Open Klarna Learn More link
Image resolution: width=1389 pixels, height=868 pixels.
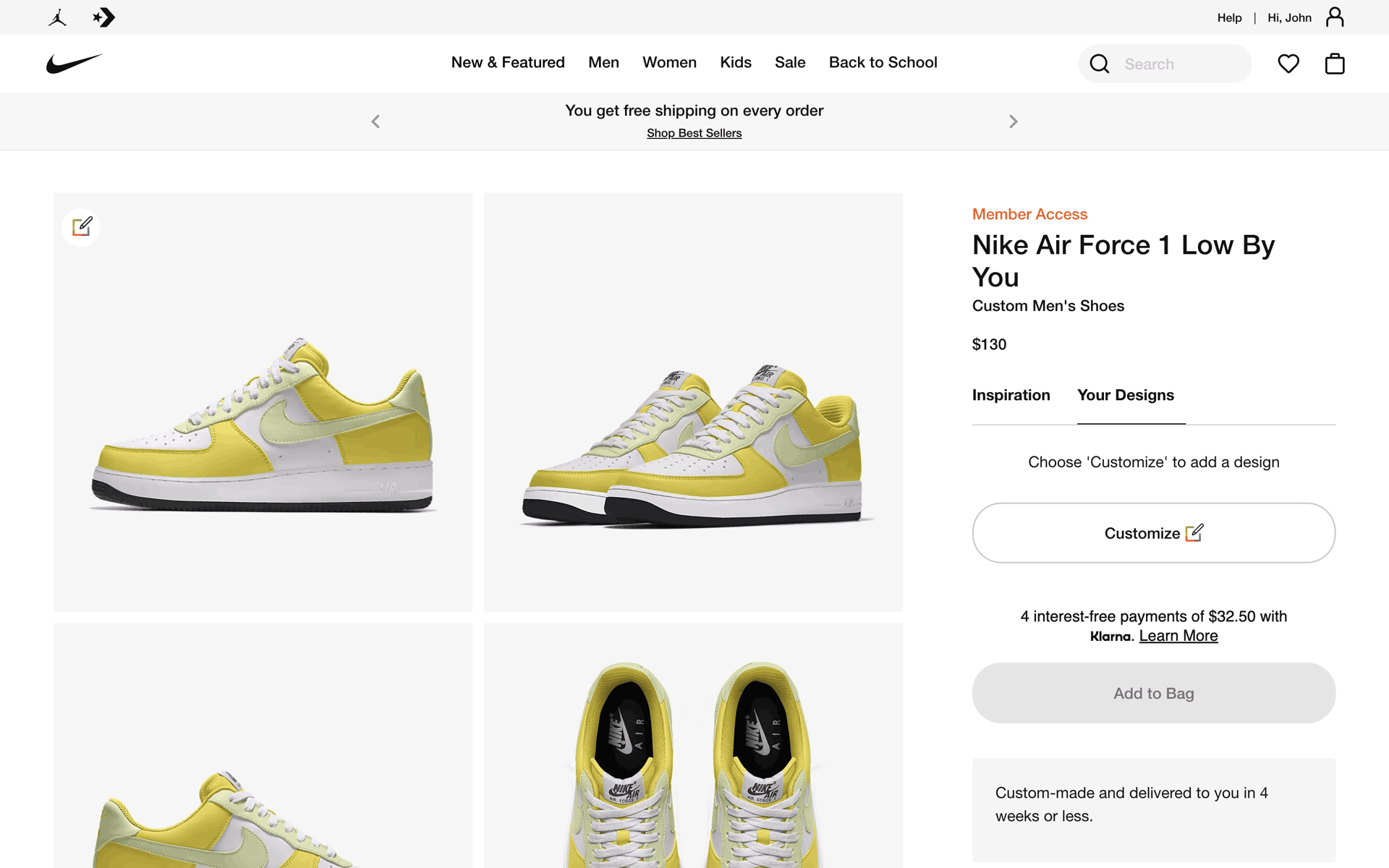(x=1178, y=636)
